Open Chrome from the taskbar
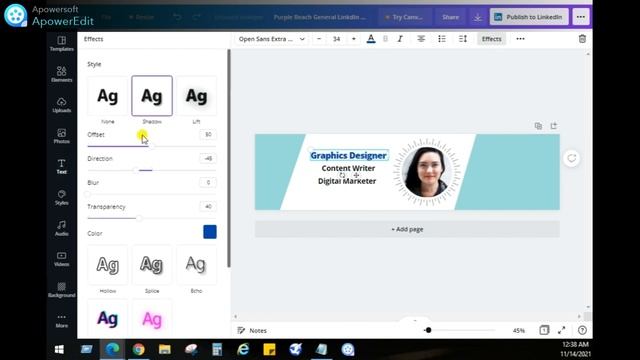The height and width of the screenshot is (360, 640). pos(139,349)
